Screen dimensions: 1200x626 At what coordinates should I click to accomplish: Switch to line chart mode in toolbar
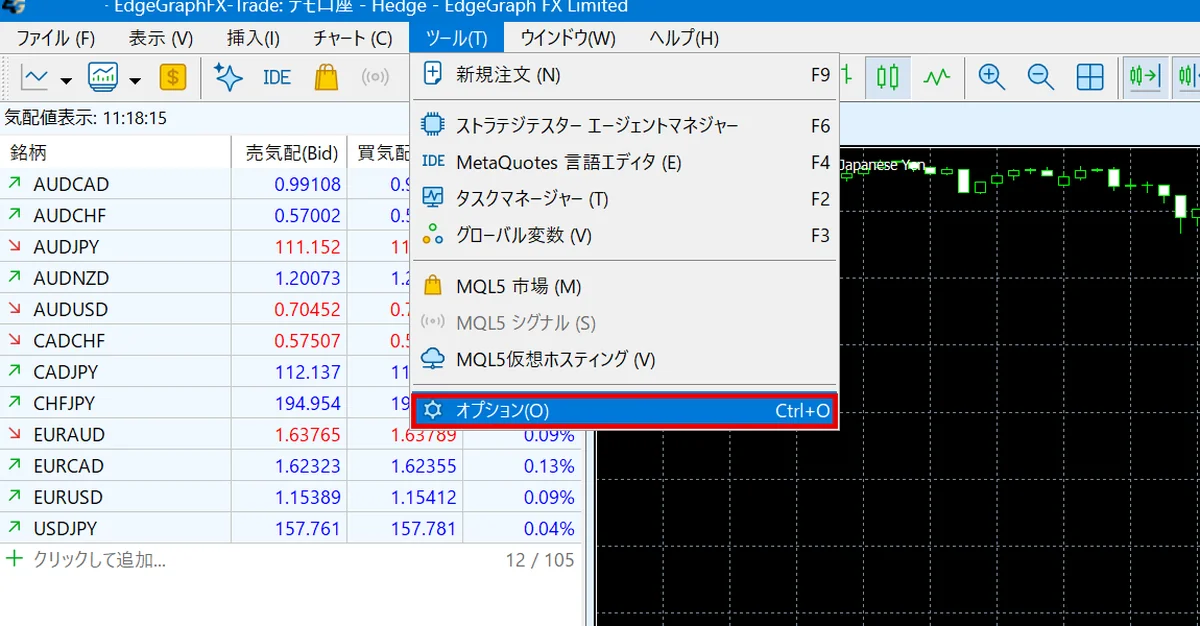pyautogui.click(x=937, y=77)
